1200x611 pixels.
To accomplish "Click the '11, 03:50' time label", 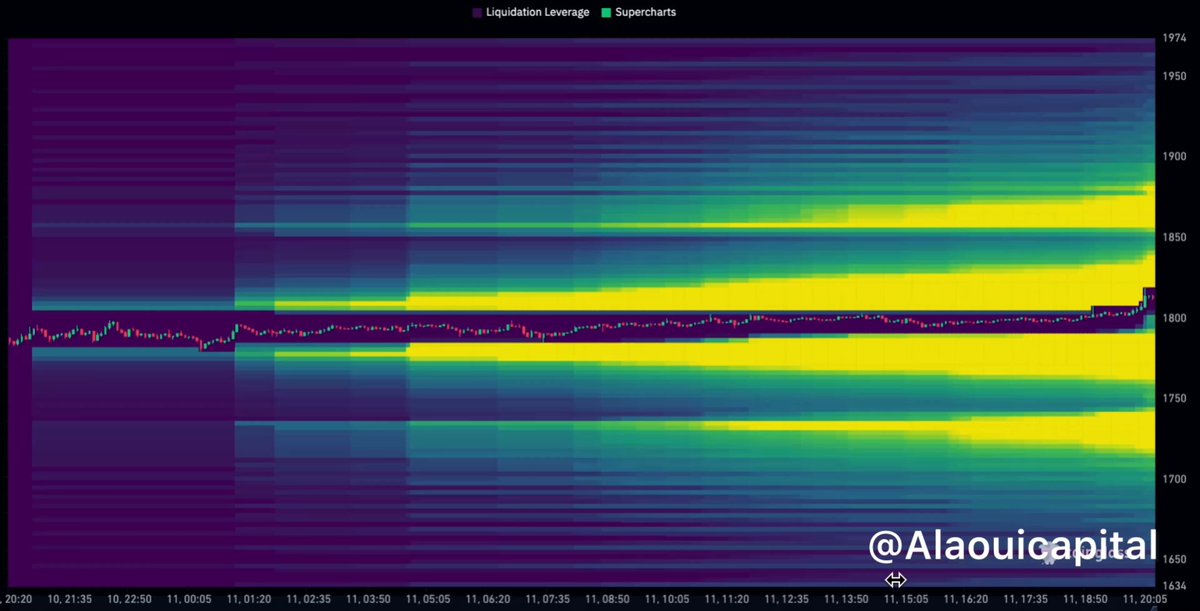I will (x=366, y=599).
